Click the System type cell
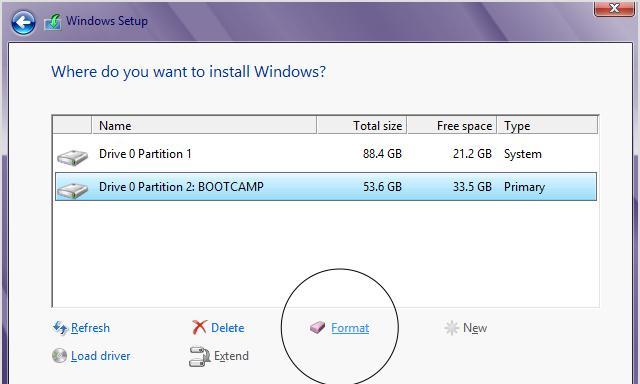 click(523, 154)
